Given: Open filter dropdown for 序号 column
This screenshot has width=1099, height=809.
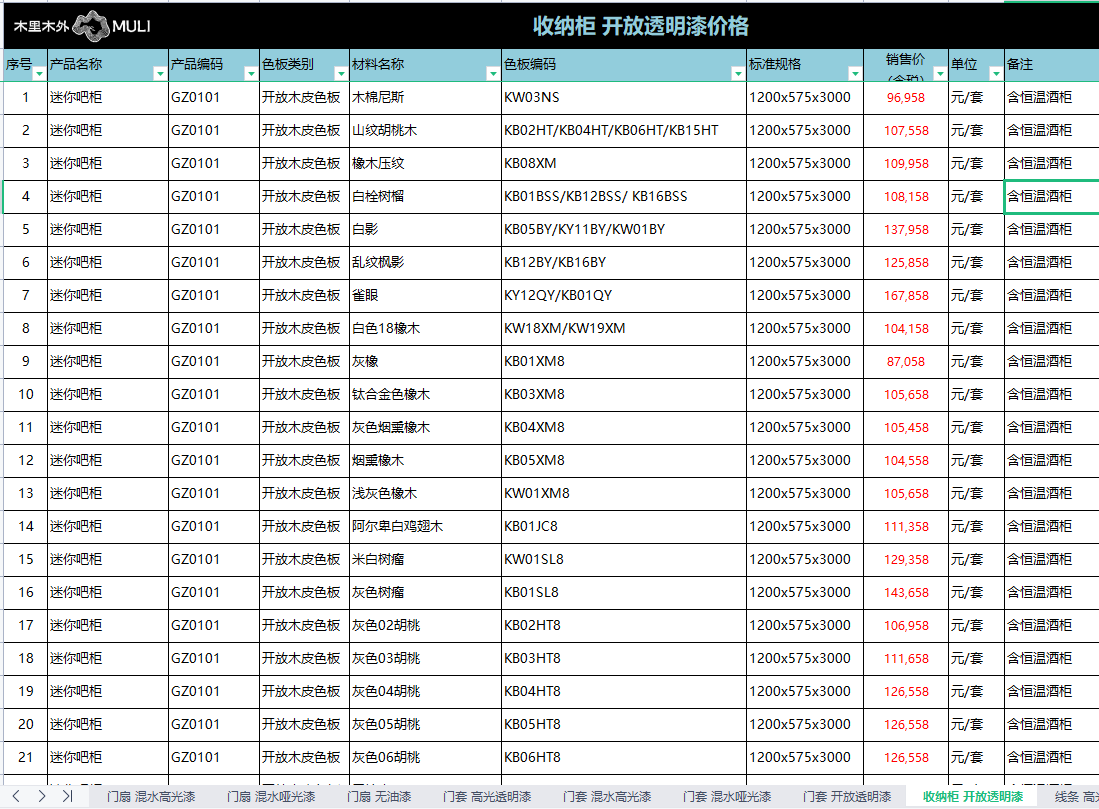Looking at the screenshot, I should click(39, 73).
